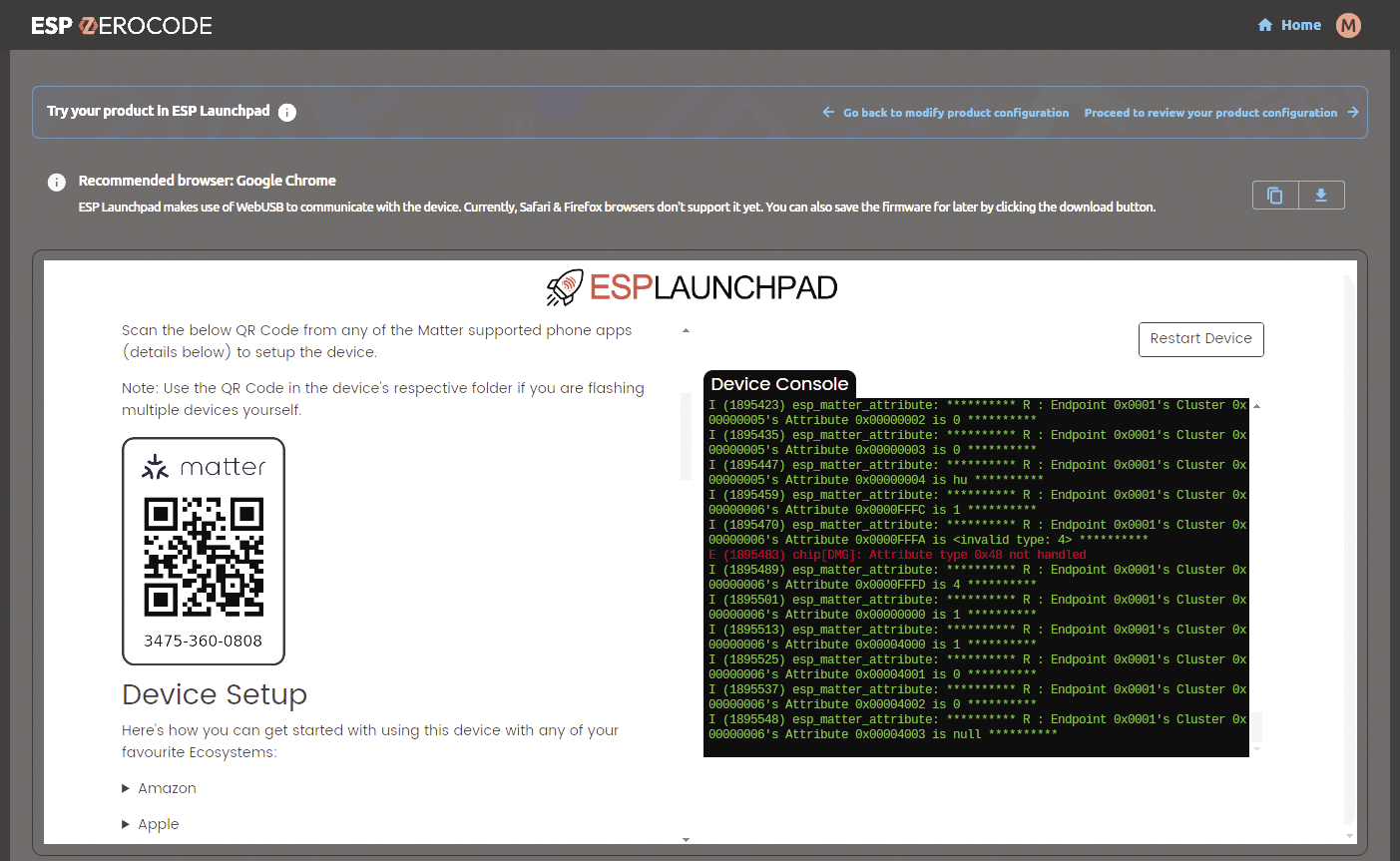Viewport: 1400px width, 861px height.
Task: Click the page scrollbar down arrow at bottom right
Action: (1350, 836)
